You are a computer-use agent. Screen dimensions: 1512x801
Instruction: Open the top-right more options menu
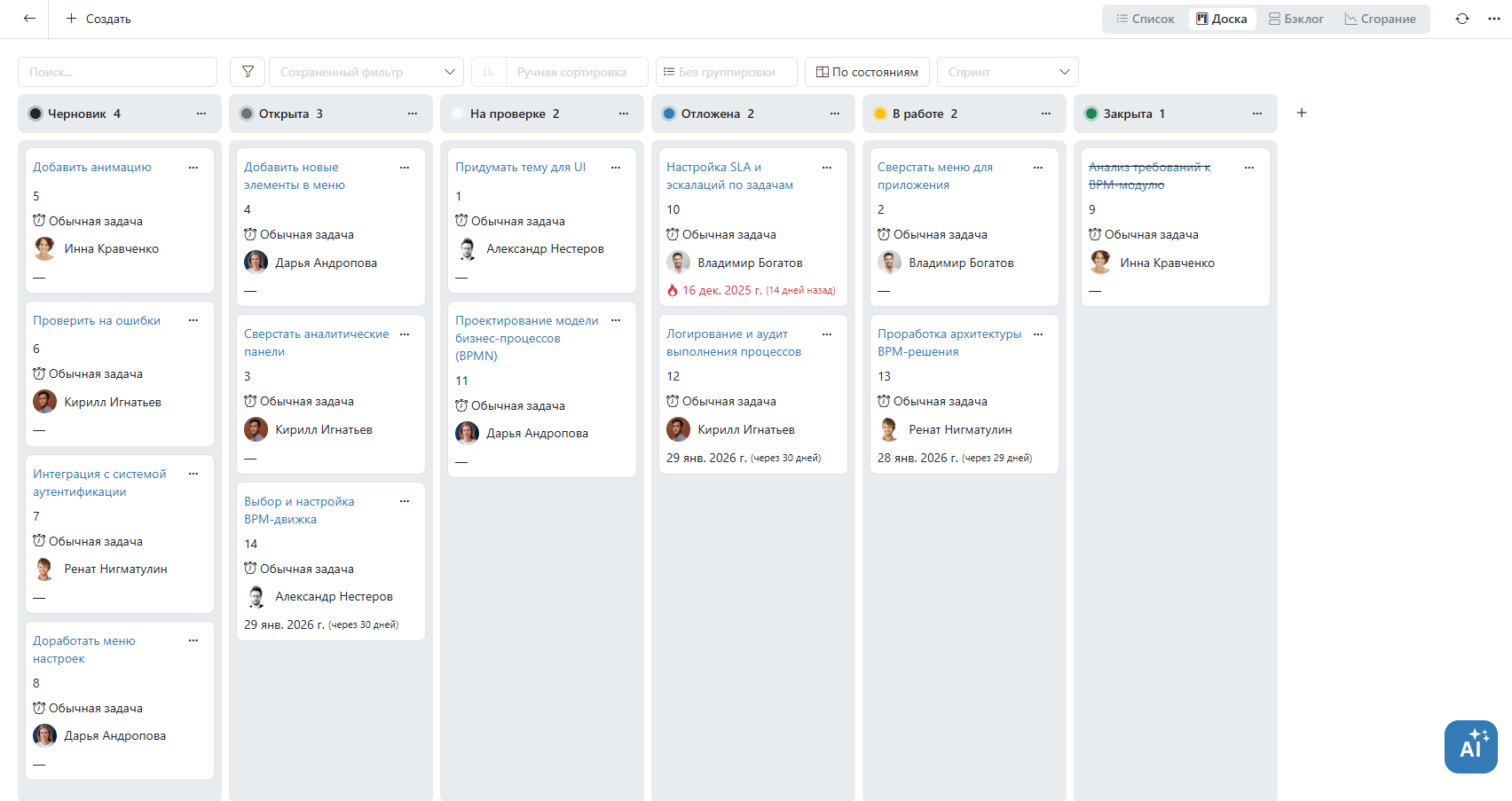click(1494, 19)
